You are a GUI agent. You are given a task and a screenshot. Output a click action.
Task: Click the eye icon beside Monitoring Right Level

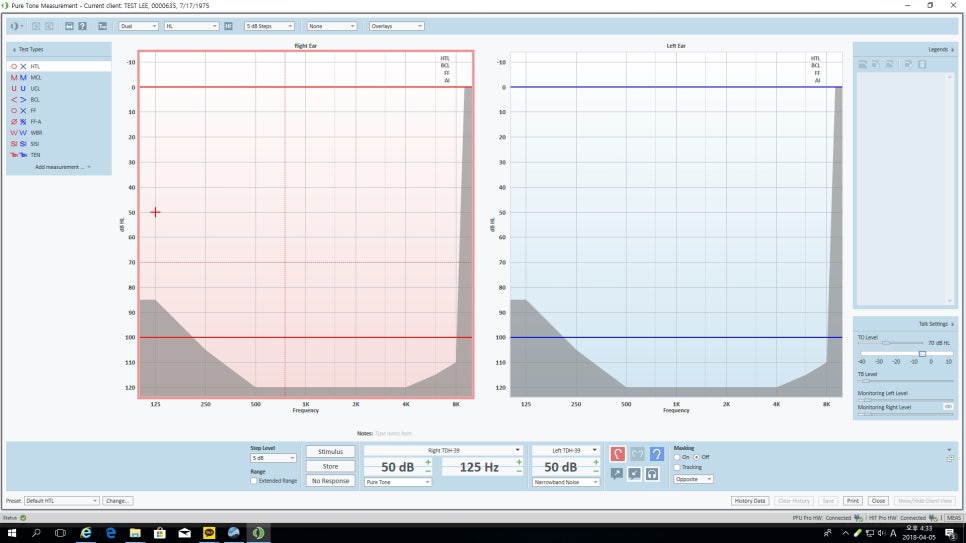948,407
